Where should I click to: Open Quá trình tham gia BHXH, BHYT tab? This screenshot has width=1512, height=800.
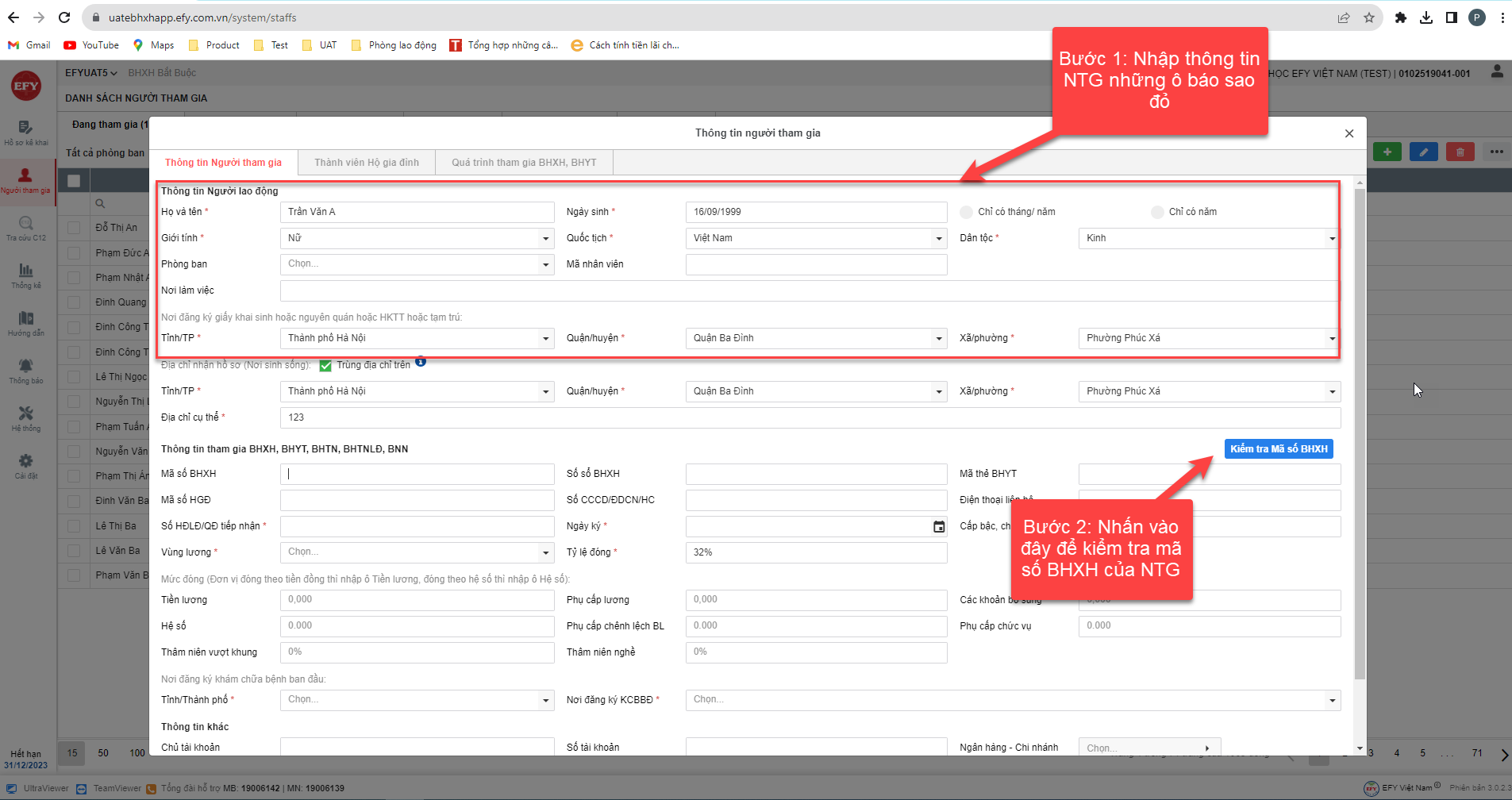point(524,163)
